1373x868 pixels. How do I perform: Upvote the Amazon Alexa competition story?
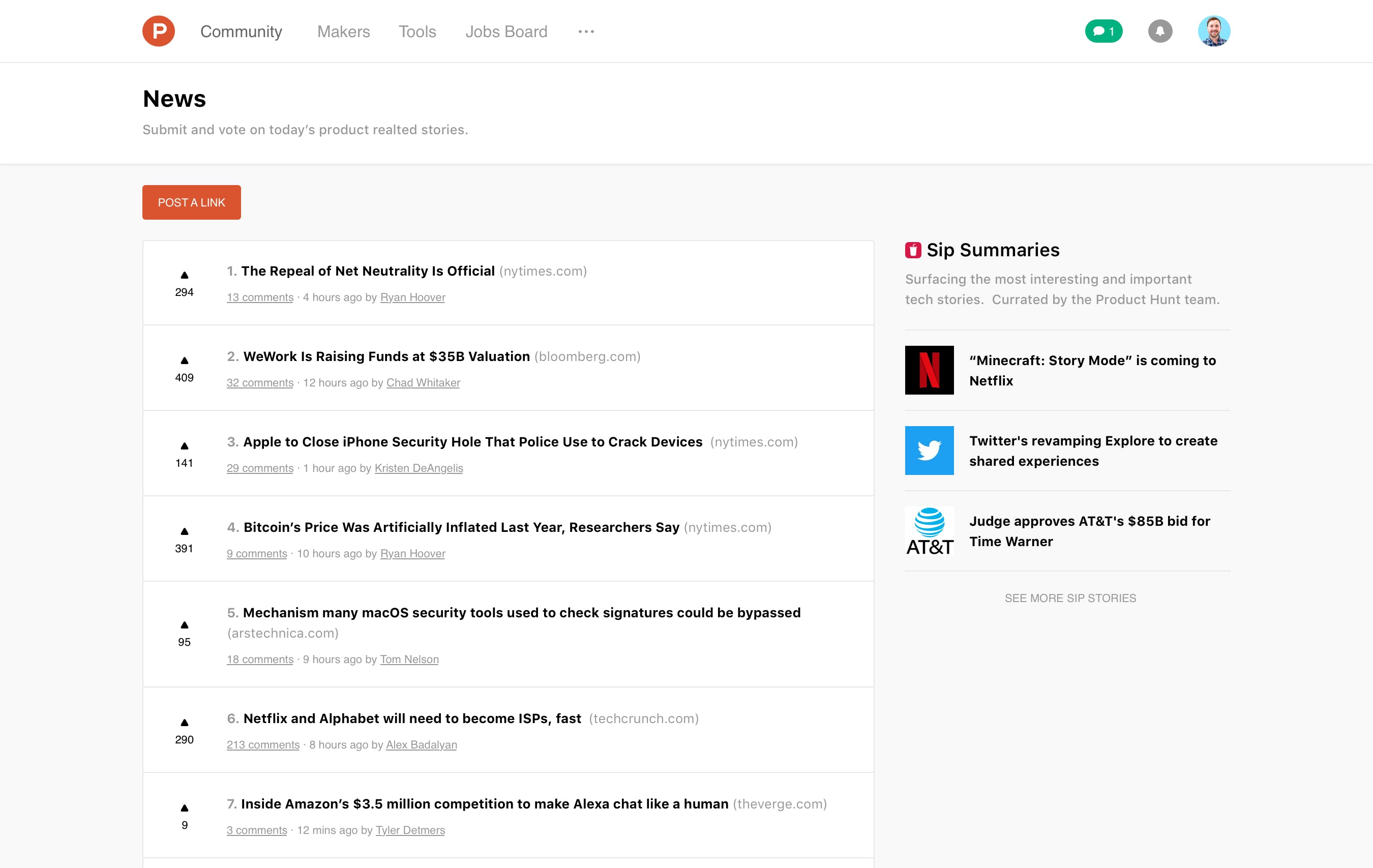[x=184, y=808]
